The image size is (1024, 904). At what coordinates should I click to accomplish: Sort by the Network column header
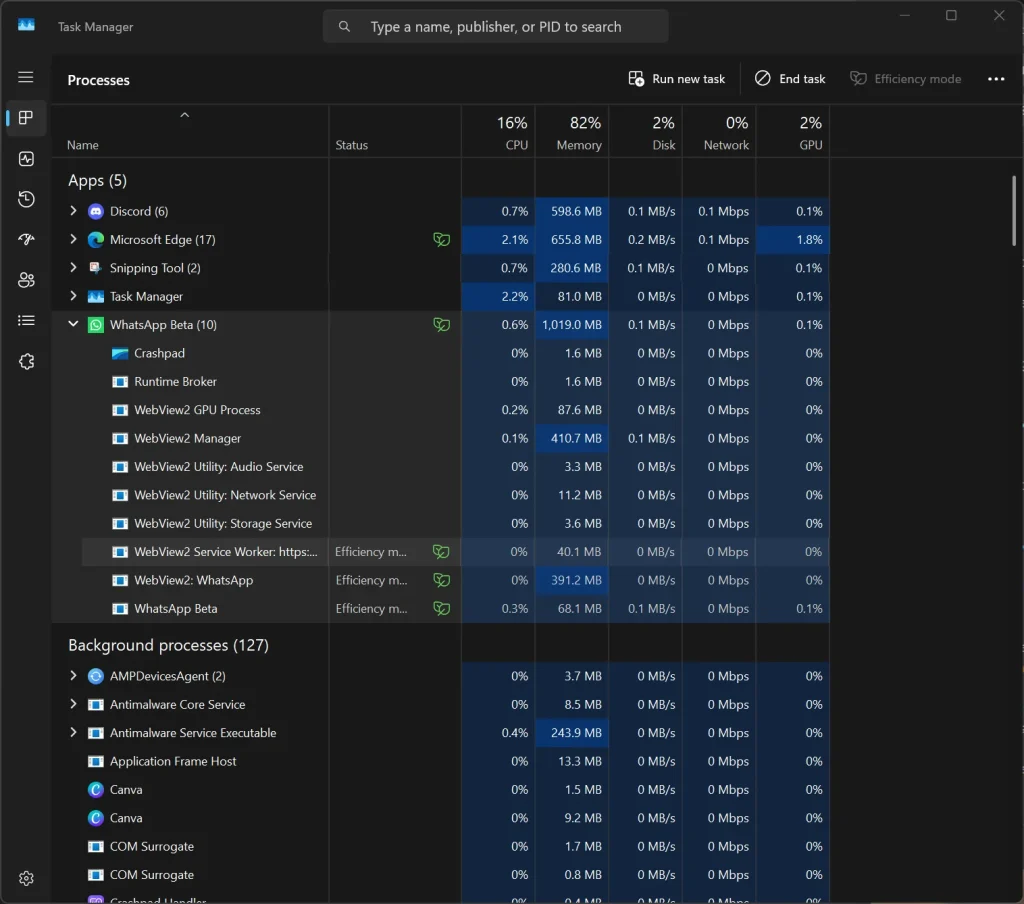point(719,132)
